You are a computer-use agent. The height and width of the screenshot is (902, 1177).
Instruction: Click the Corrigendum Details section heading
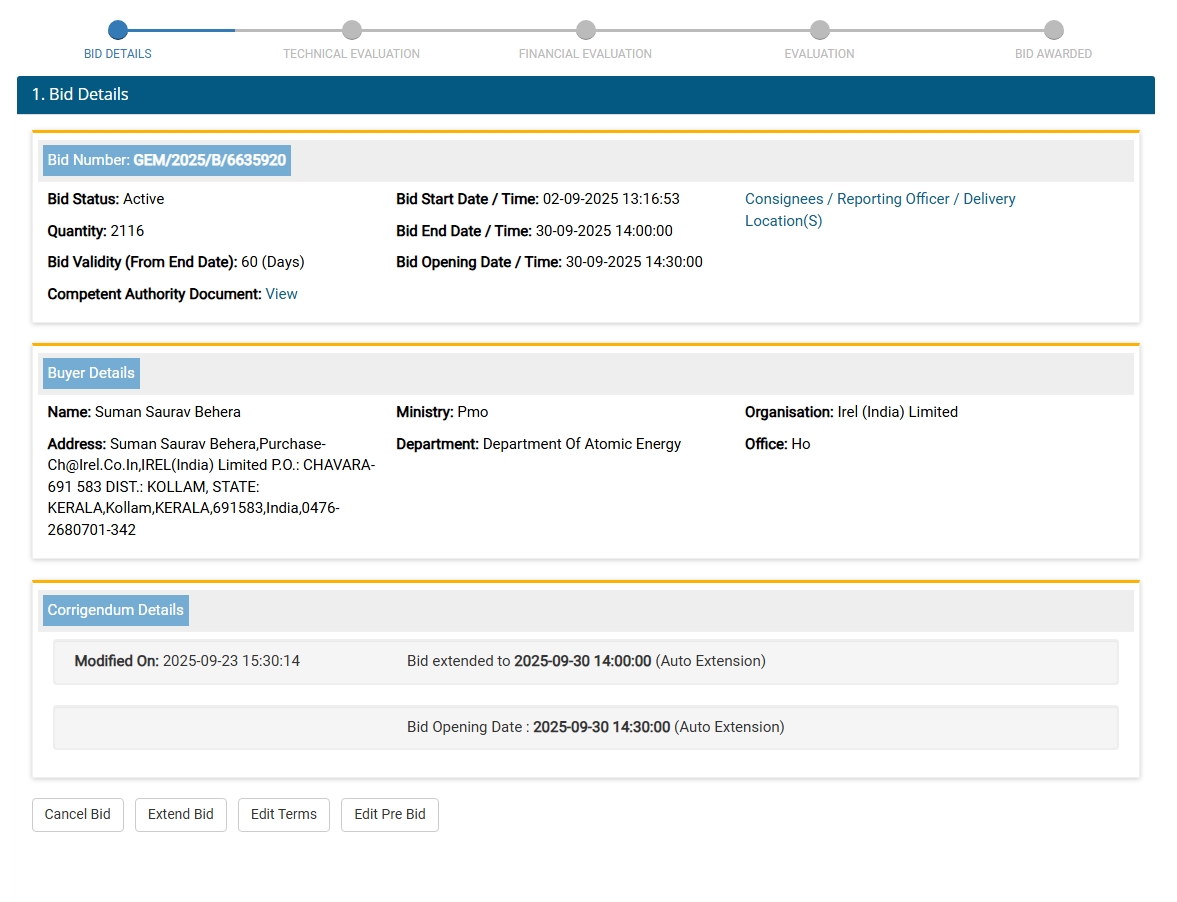click(x=116, y=610)
